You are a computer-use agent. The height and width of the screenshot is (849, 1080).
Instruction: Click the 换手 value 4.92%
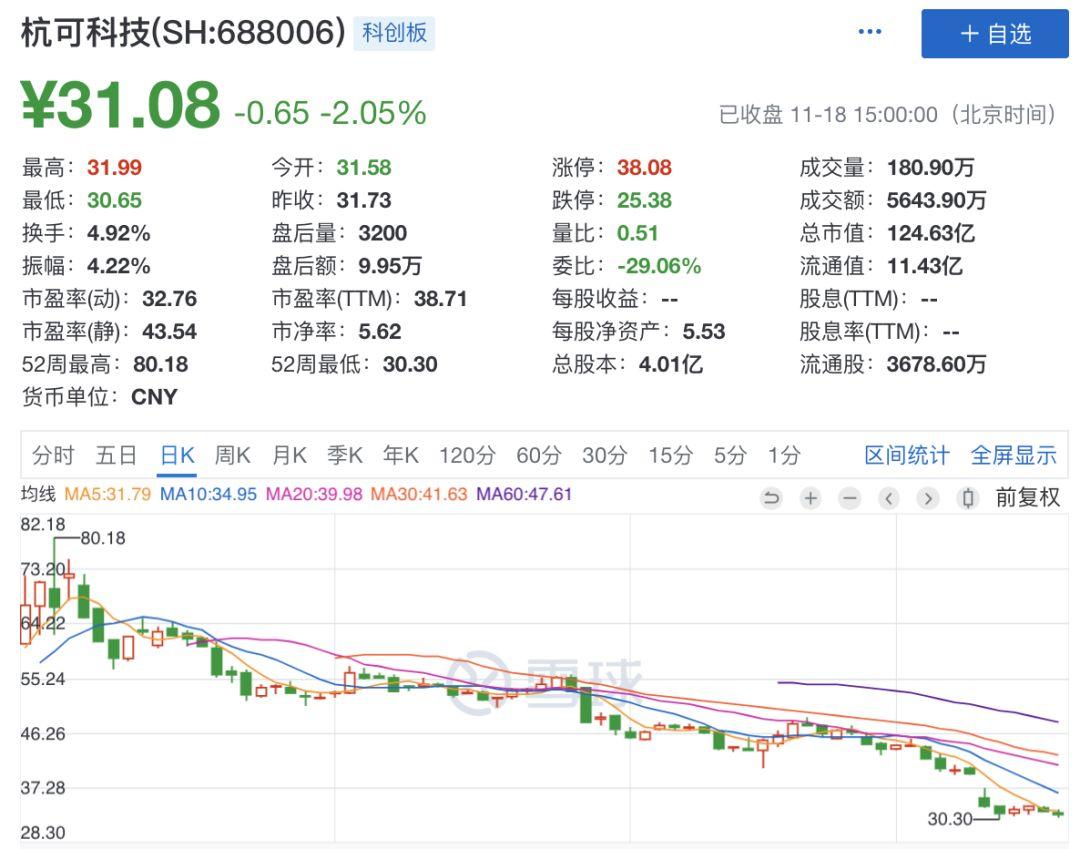point(118,233)
